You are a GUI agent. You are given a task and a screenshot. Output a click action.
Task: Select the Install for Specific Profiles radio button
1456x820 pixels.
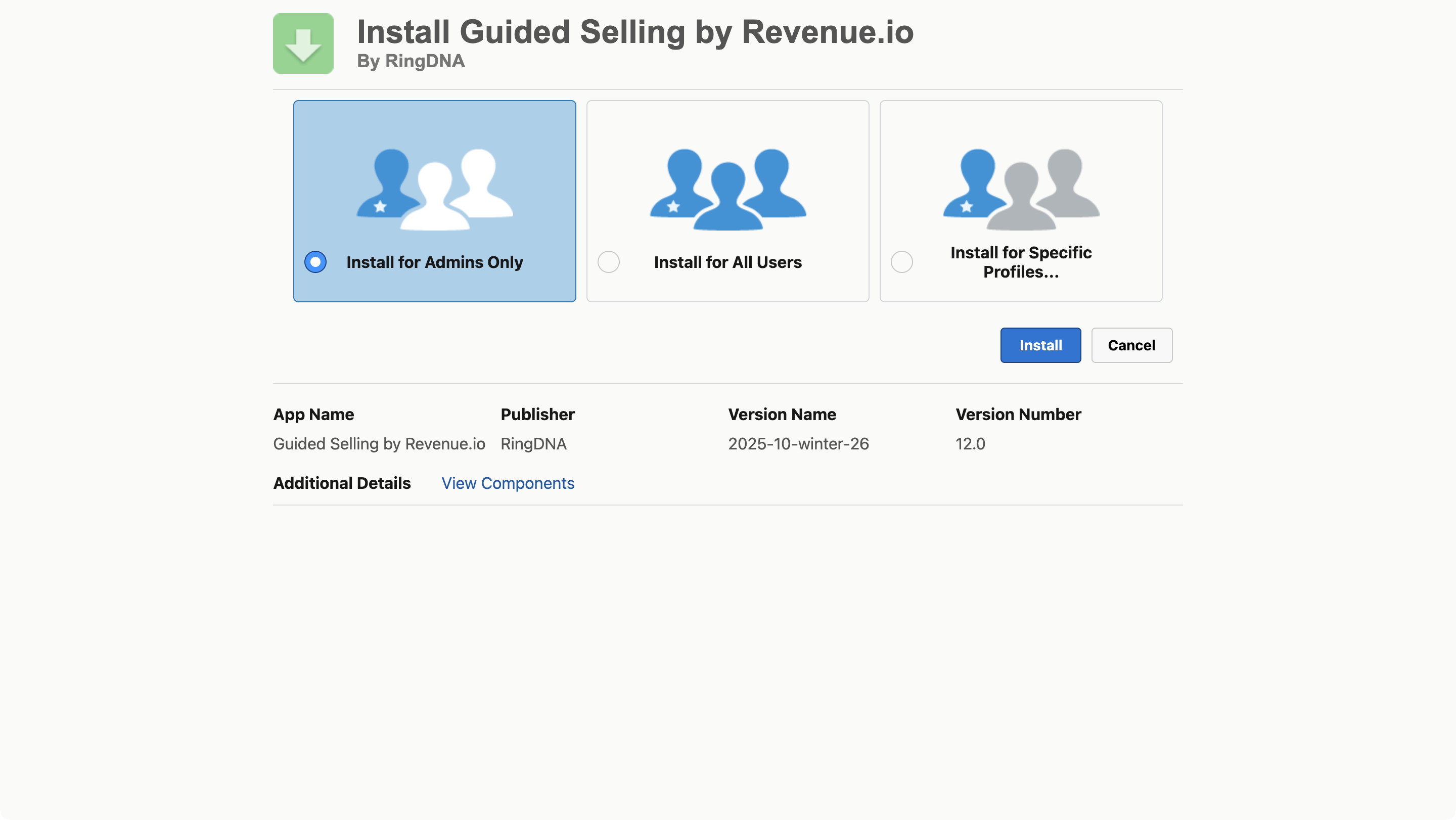[x=901, y=261]
